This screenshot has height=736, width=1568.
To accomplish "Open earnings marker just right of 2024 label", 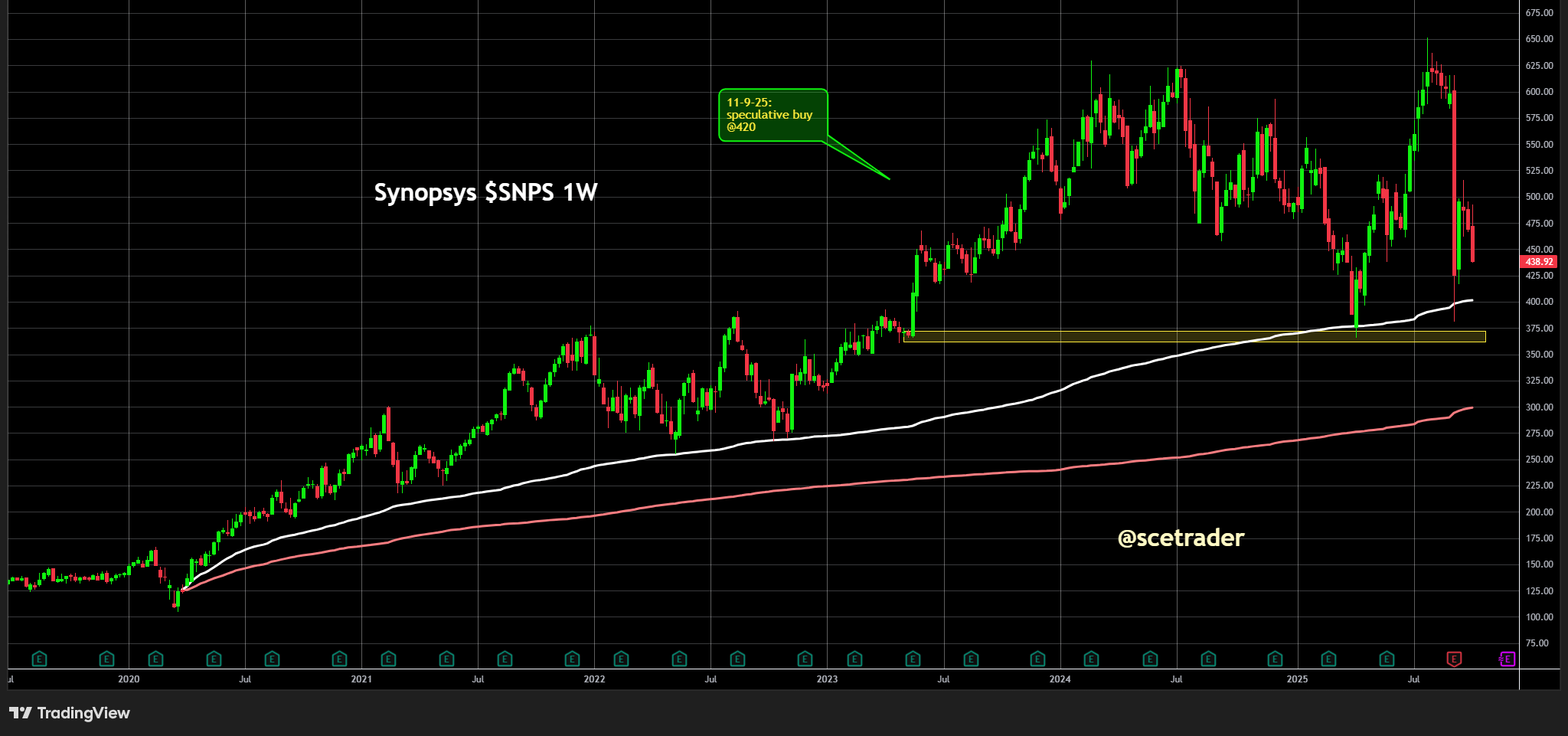I will [1091, 659].
